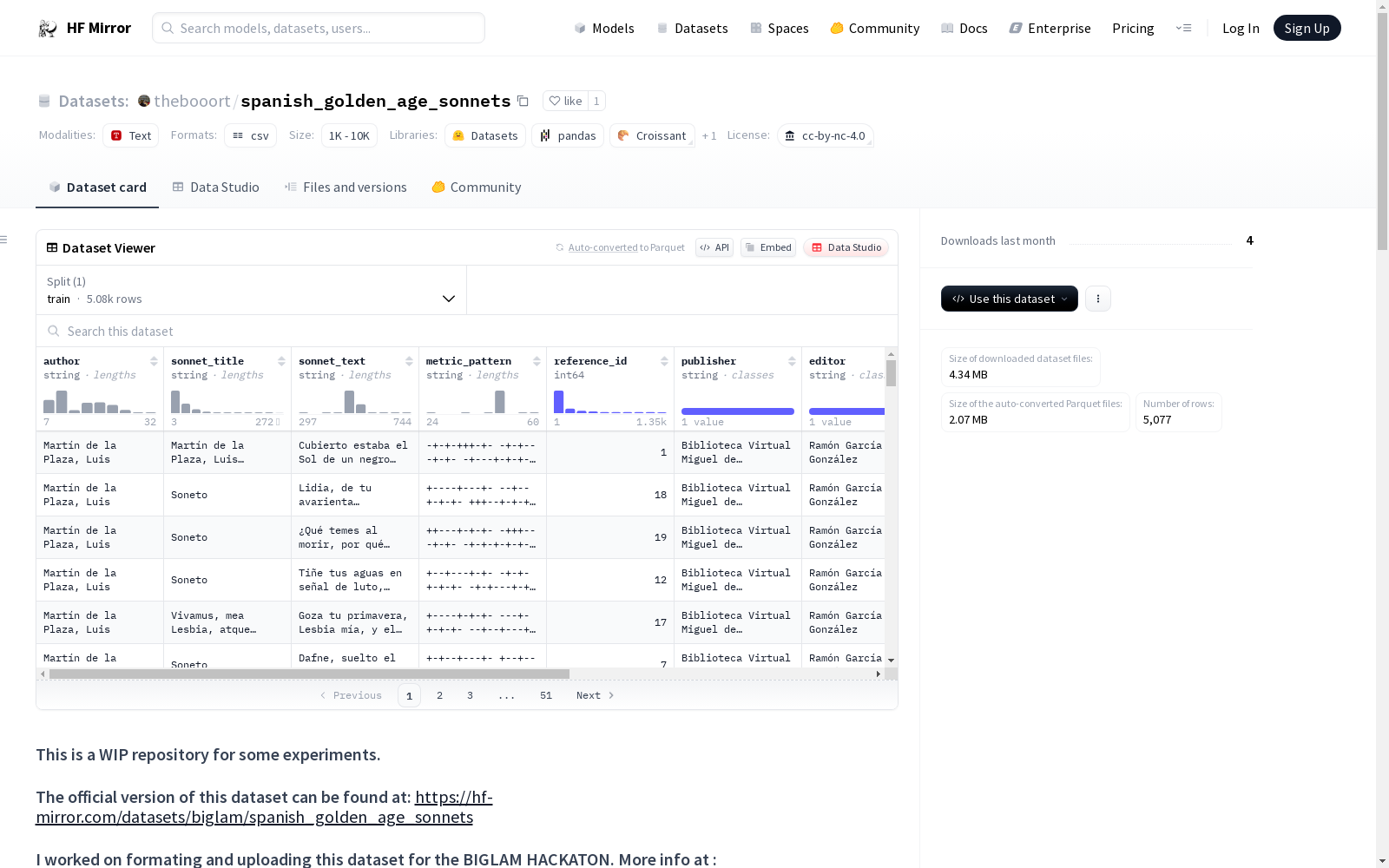Jump to page 51 of the dataset

546,695
